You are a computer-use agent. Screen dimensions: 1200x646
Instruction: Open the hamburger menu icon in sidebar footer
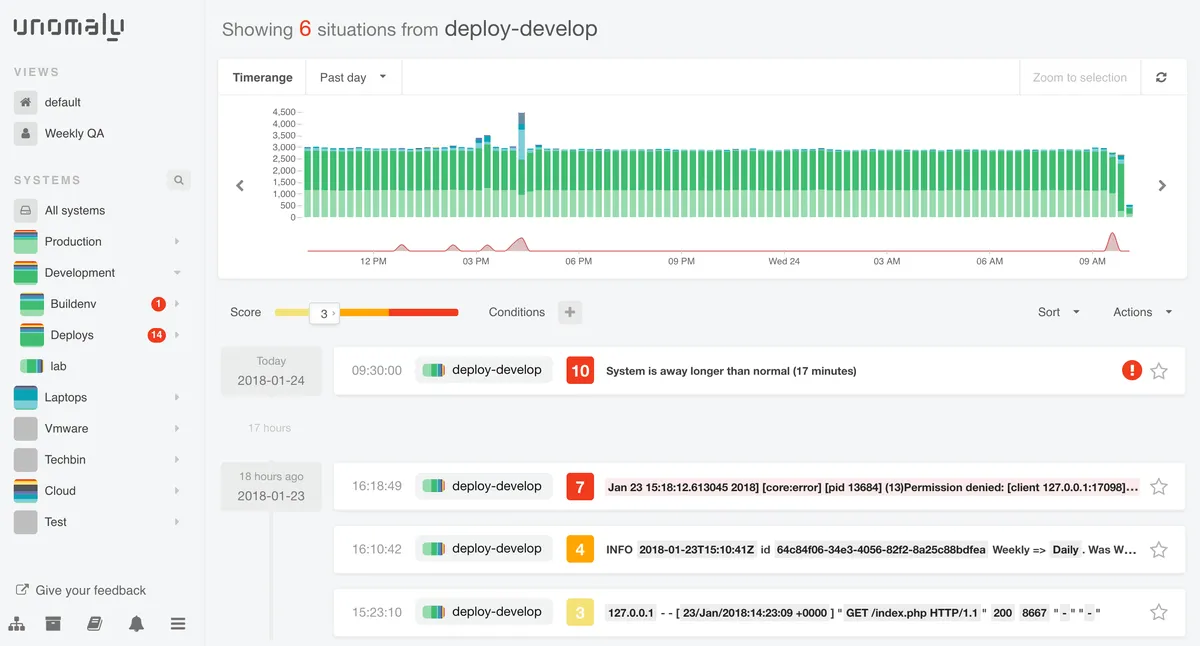(178, 624)
